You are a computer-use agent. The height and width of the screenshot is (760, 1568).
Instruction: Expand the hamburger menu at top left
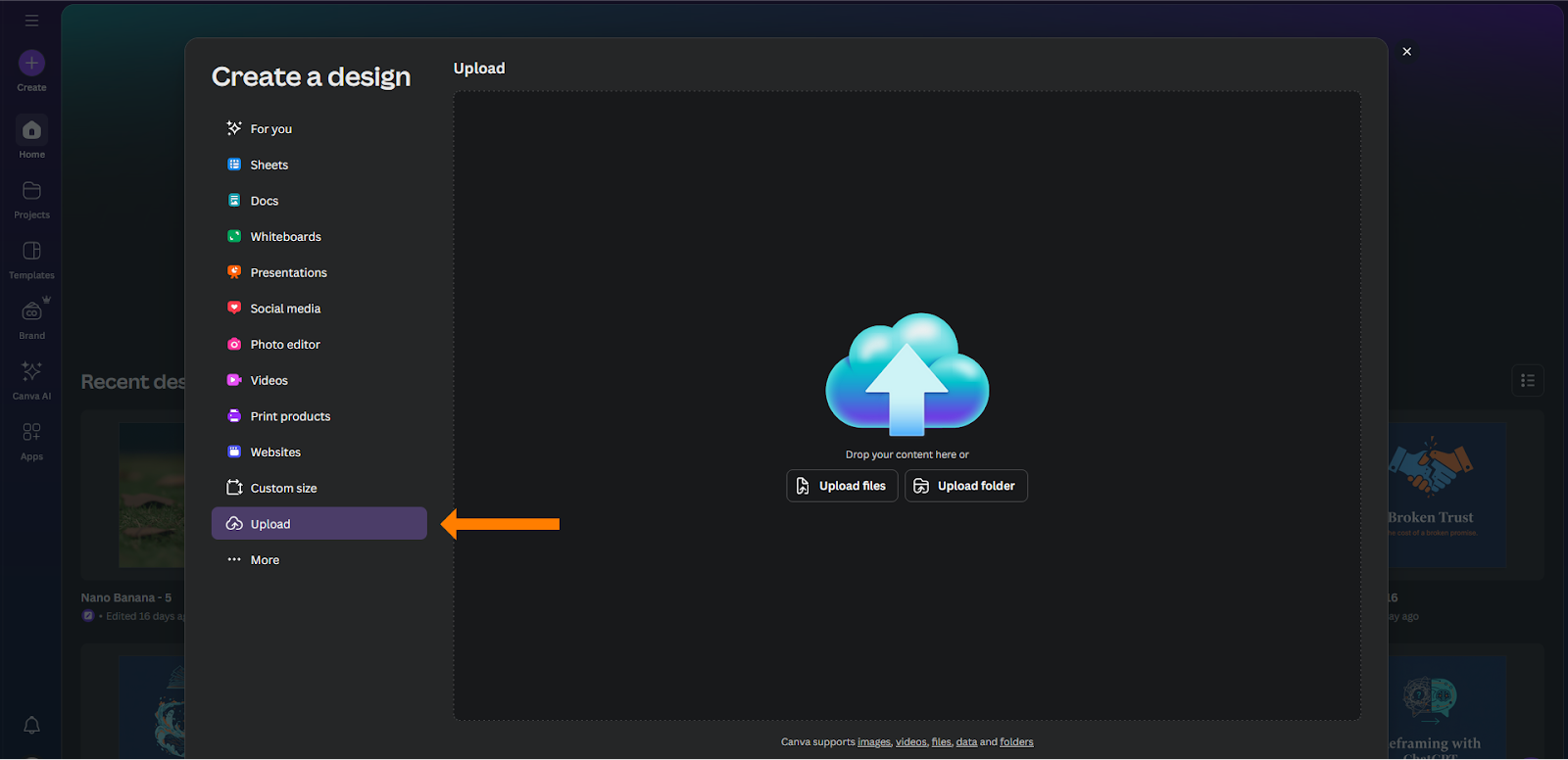(31, 21)
